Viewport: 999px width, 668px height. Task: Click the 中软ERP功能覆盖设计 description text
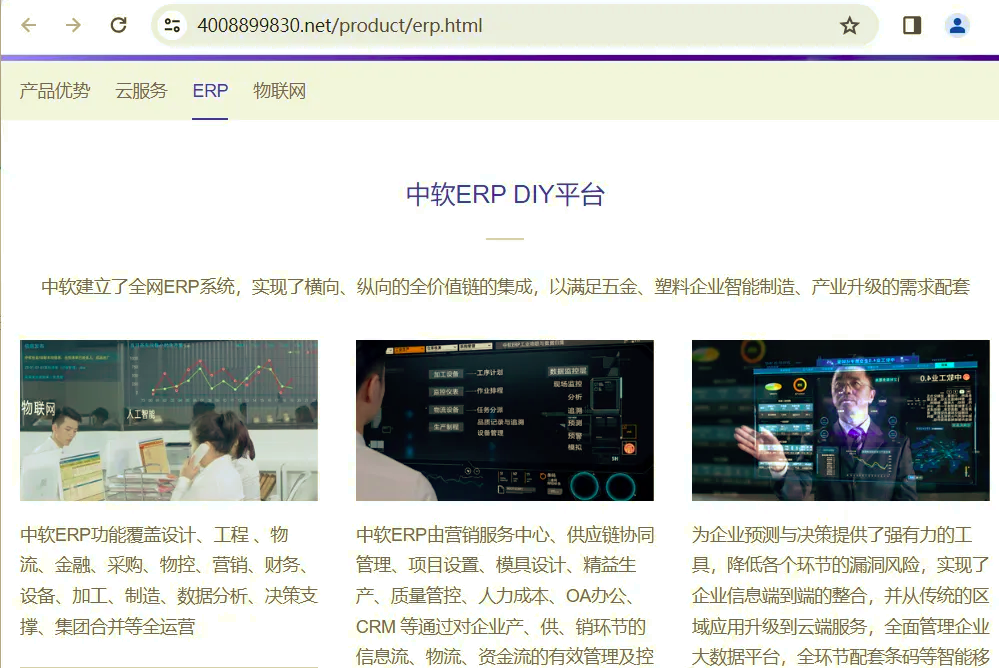click(169, 581)
